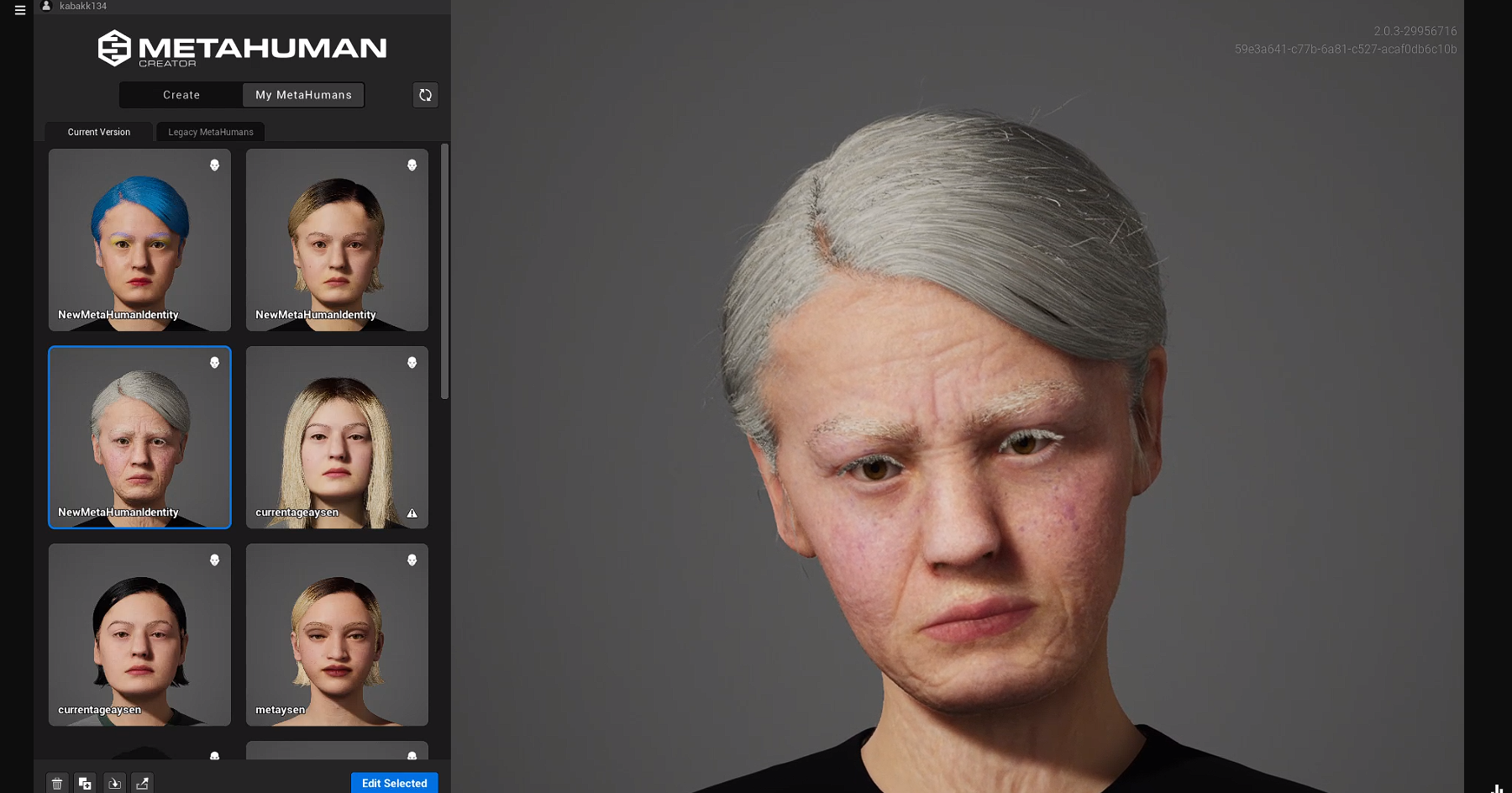Viewport: 1512px width, 793px height.
Task: Click skull icon on blue-haired MetaHuman card
Action: click(215, 165)
